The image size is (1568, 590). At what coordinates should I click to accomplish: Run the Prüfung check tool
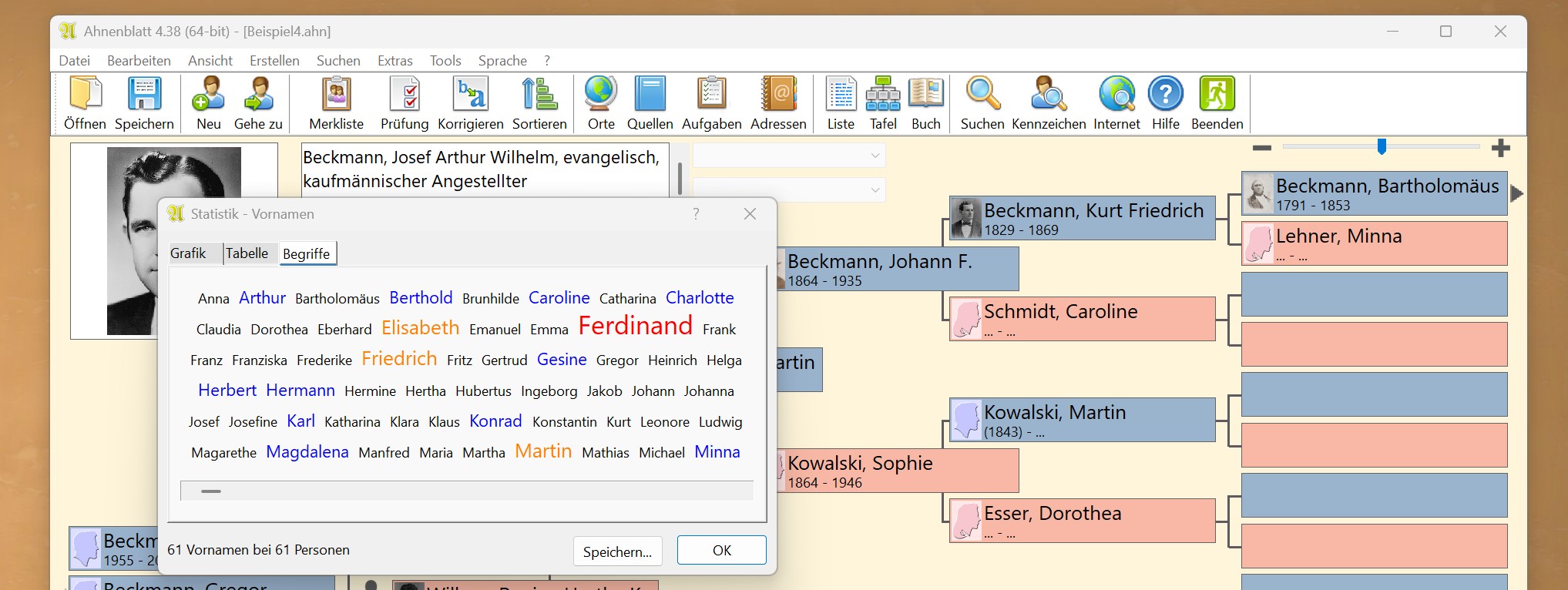pos(405,95)
